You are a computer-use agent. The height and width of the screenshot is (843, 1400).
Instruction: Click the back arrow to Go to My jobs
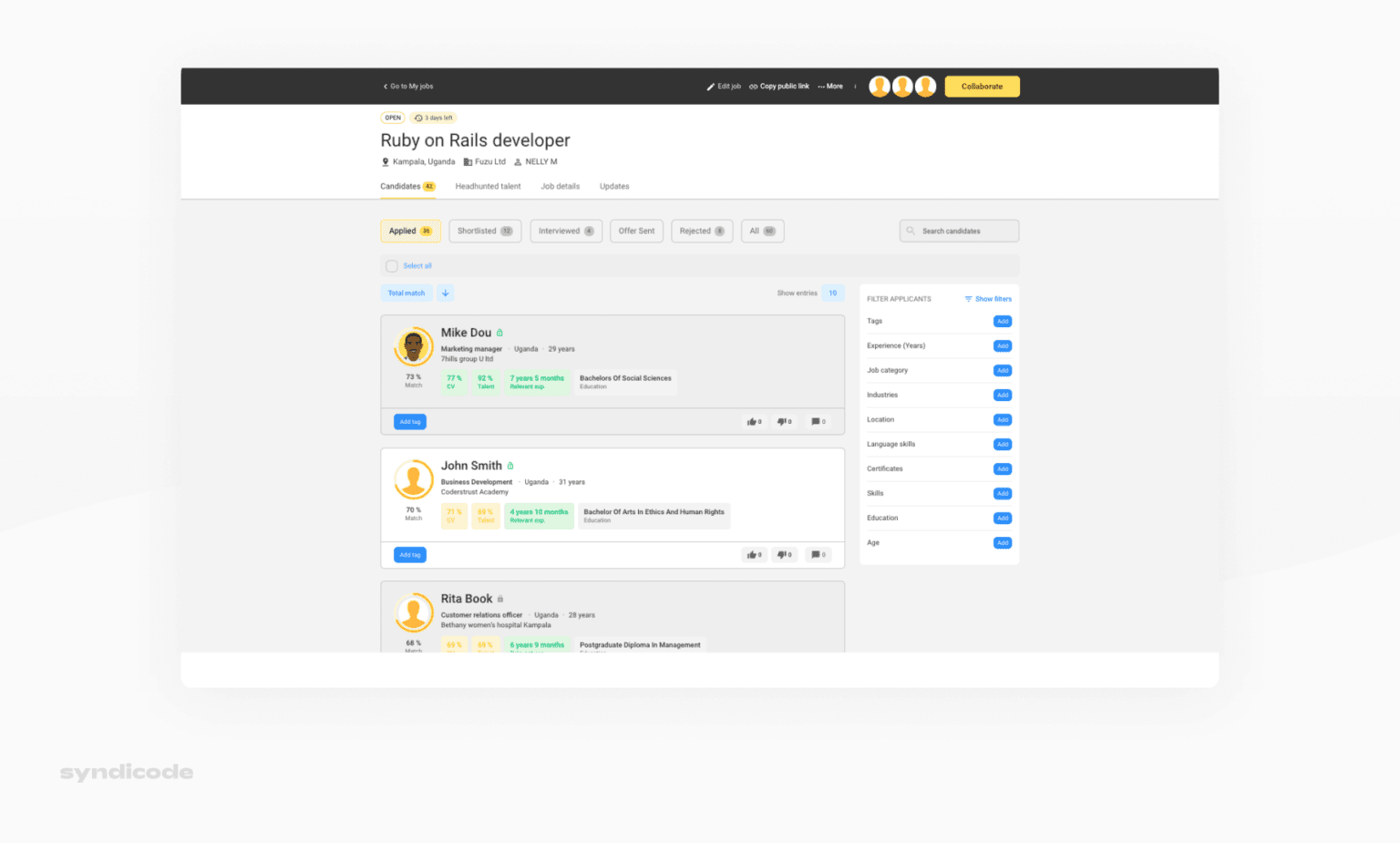click(x=385, y=86)
